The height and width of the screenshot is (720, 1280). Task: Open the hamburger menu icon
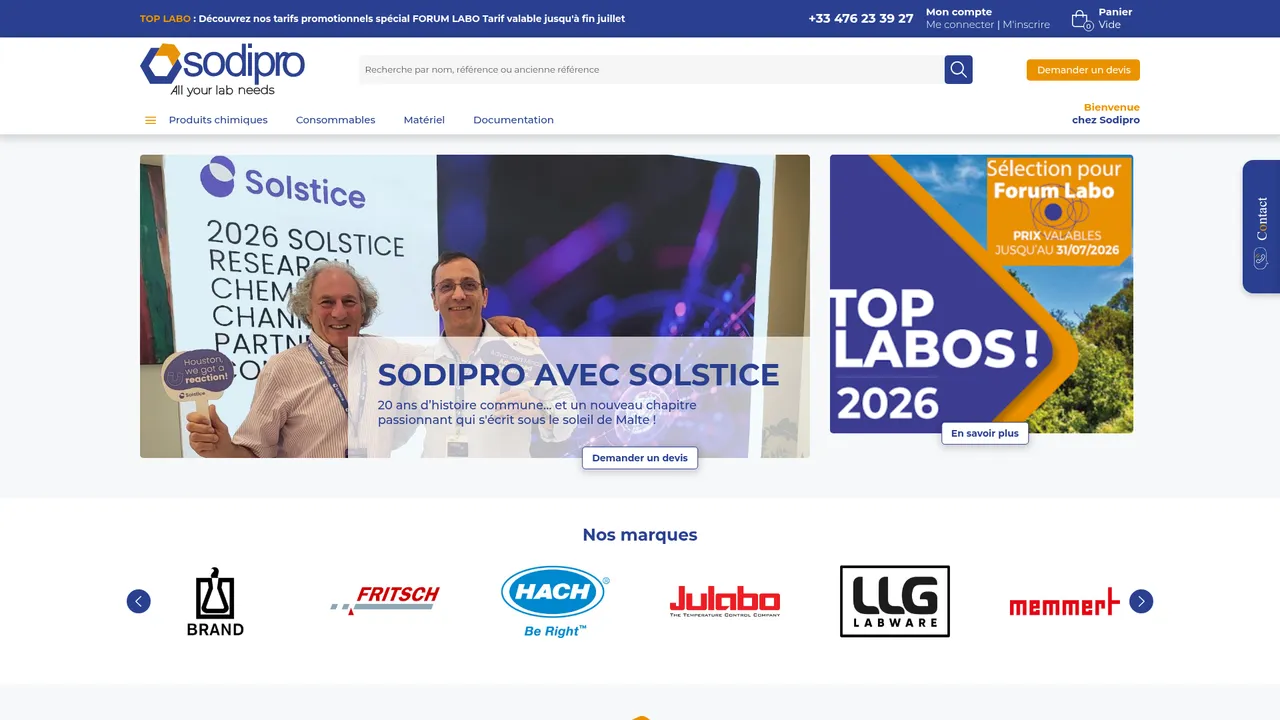(150, 120)
